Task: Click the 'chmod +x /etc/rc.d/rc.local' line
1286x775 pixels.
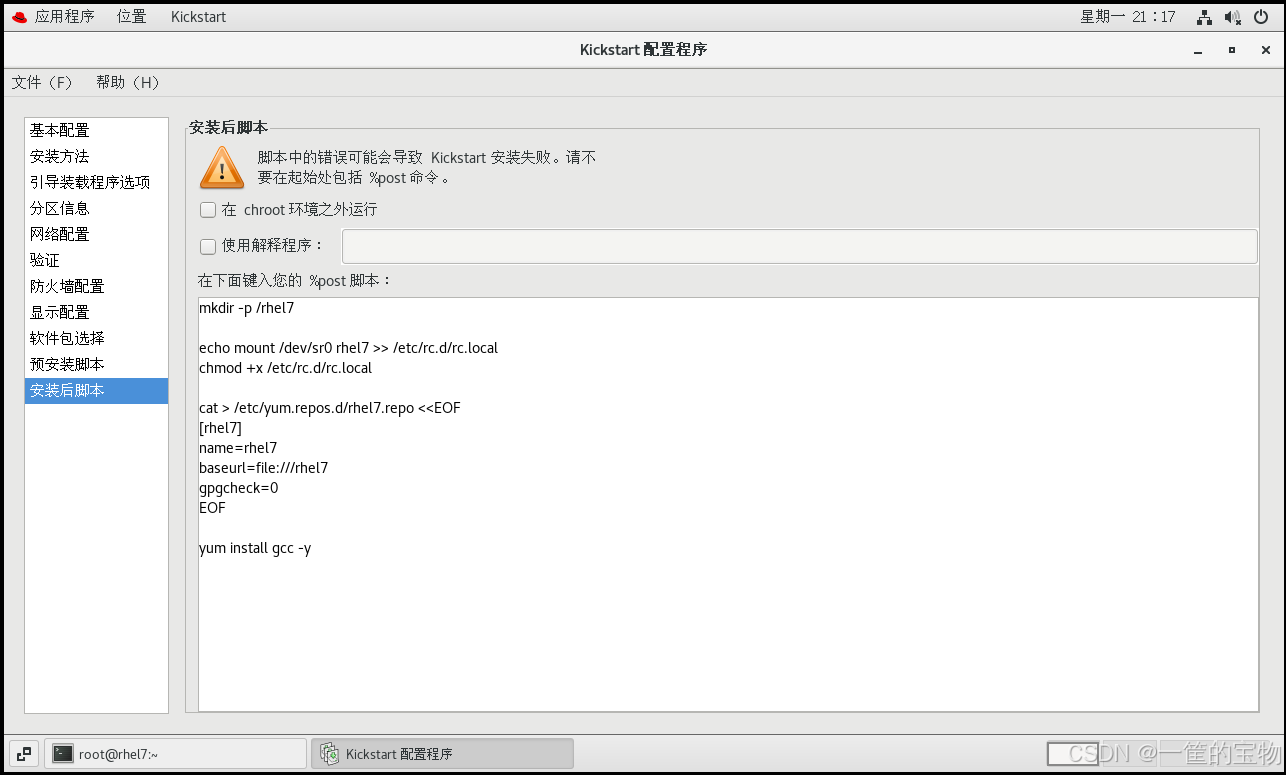Action: click(x=285, y=368)
